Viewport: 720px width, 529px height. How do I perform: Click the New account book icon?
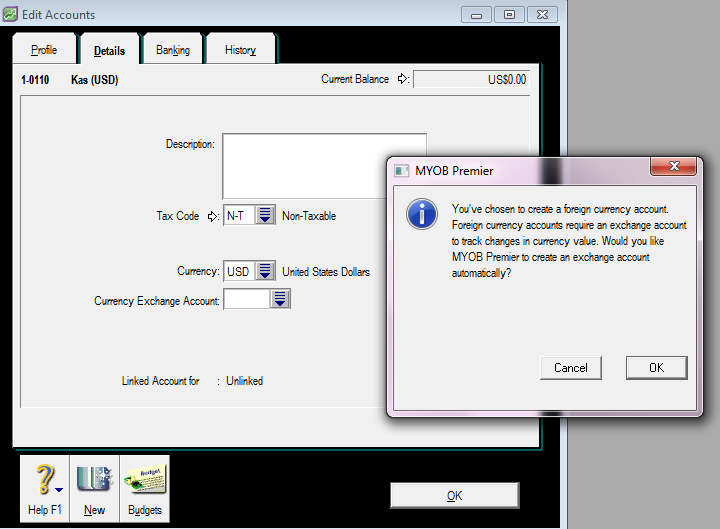[x=94, y=479]
